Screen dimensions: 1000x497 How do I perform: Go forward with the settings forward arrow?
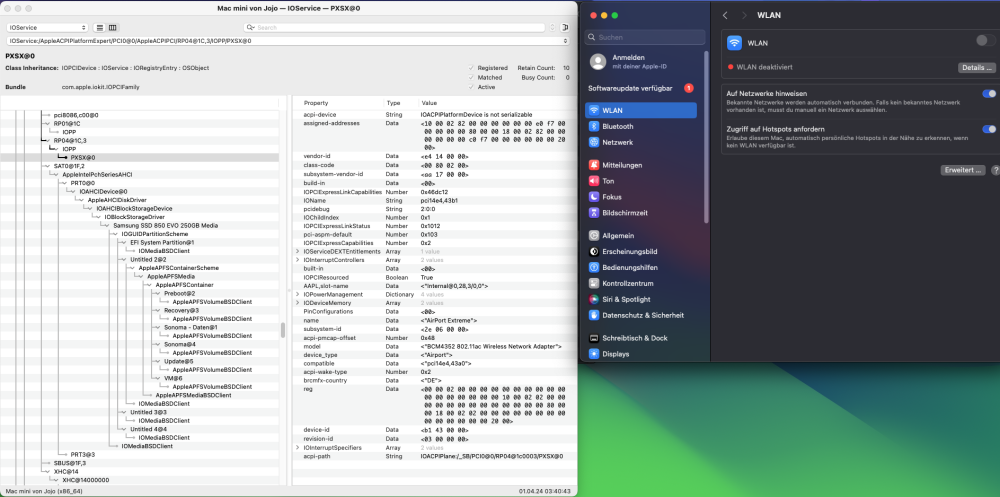coord(744,15)
